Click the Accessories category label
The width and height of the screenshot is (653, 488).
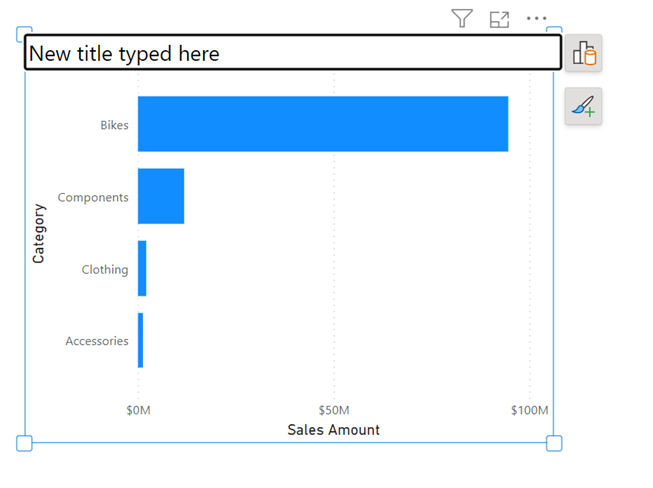pos(97,341)
